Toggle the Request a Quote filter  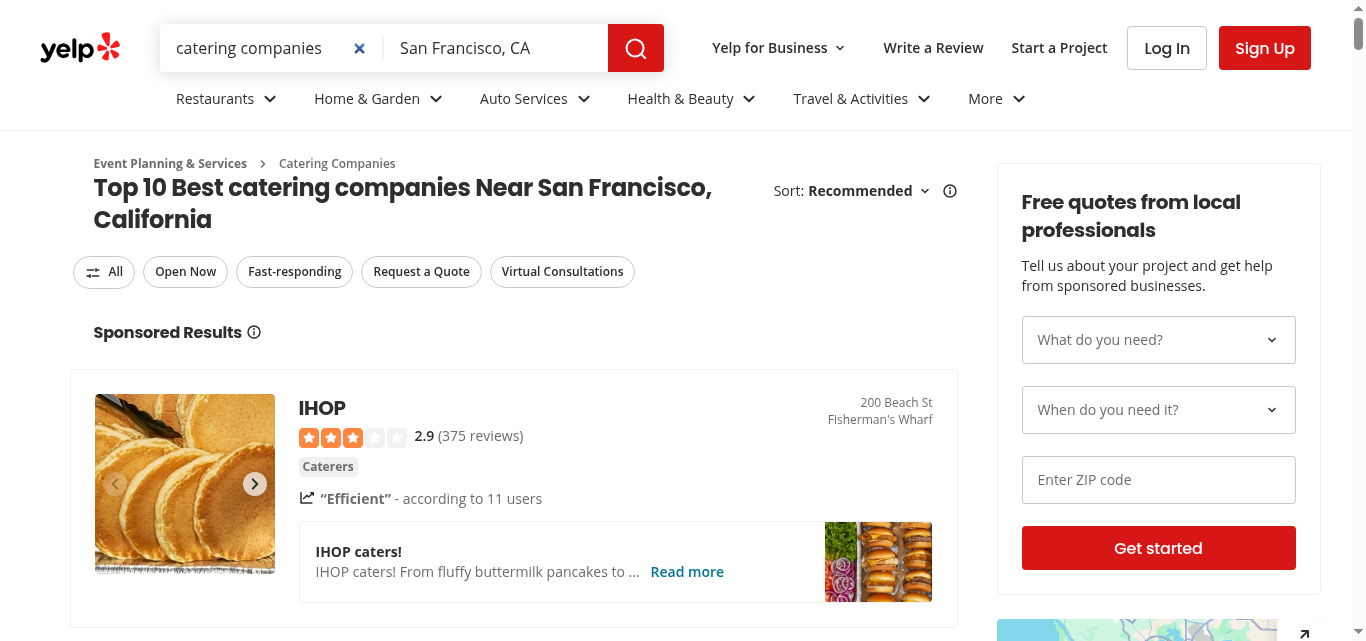(421, 272)
